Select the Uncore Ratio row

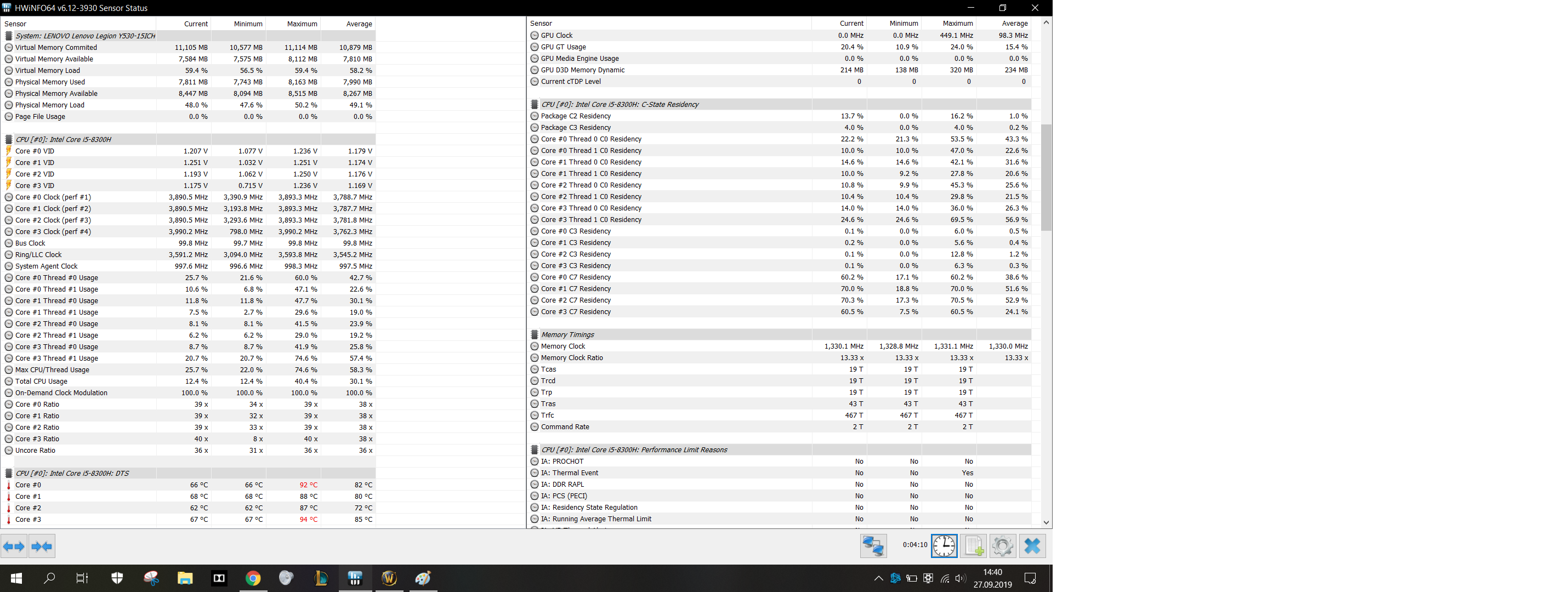[x=189, y=451]
